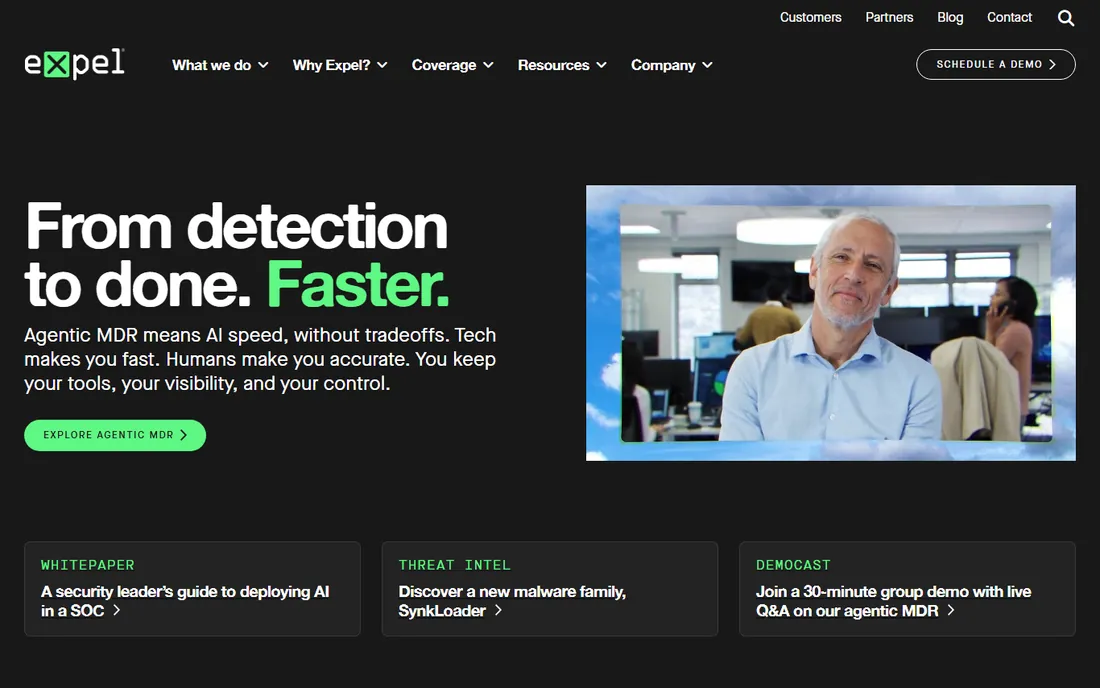The image size is (1100, 688).
Task: Click the green Faster. headline word
Action: 358,285
